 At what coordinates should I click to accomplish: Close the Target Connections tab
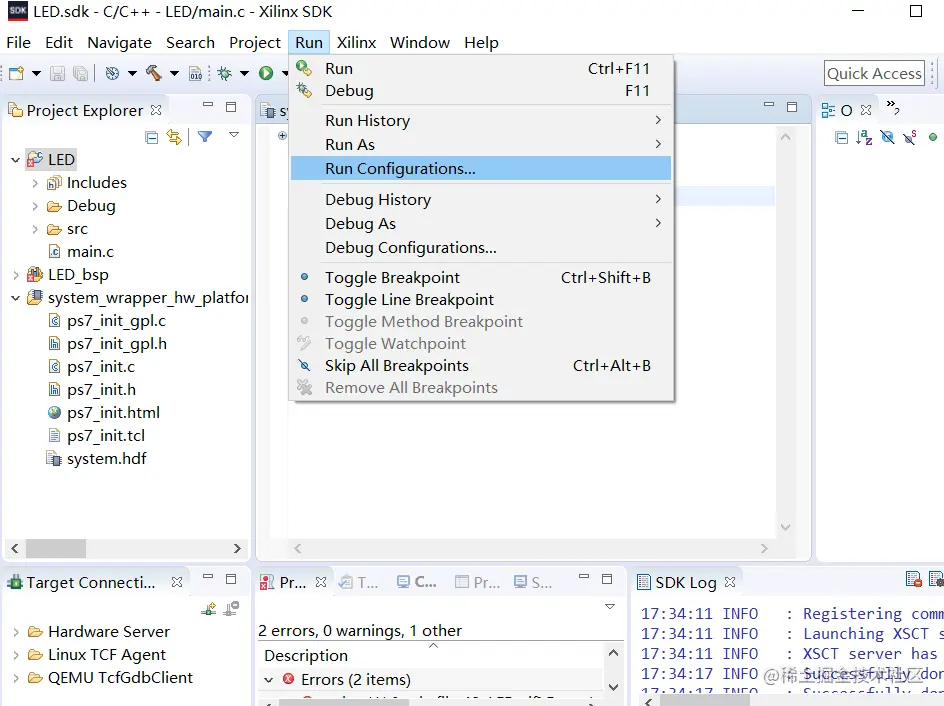(x=177, y=582)
